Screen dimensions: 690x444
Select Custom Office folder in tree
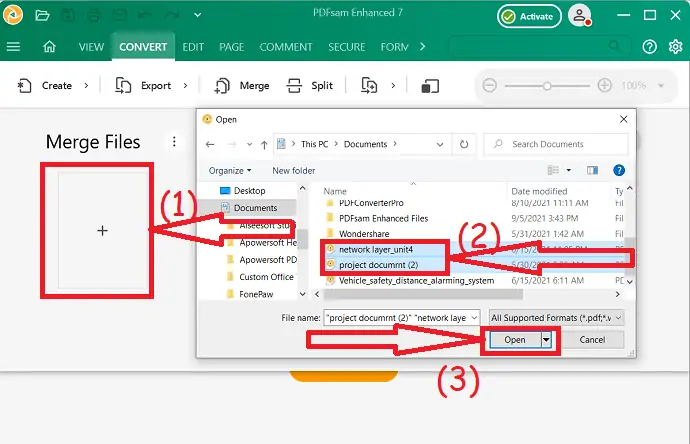(260, 277)
